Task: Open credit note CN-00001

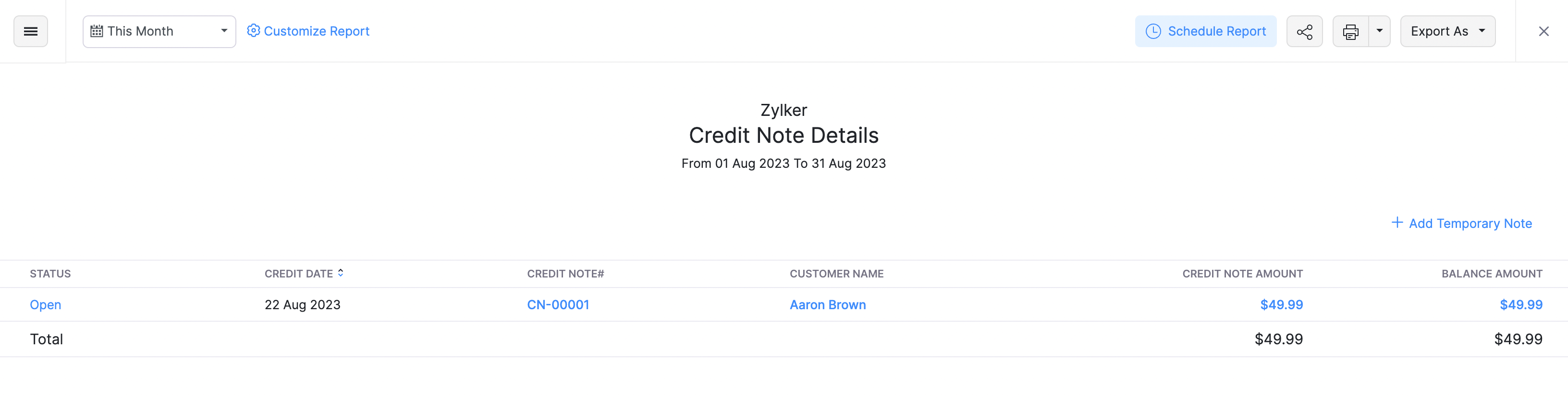Action: 558,304
